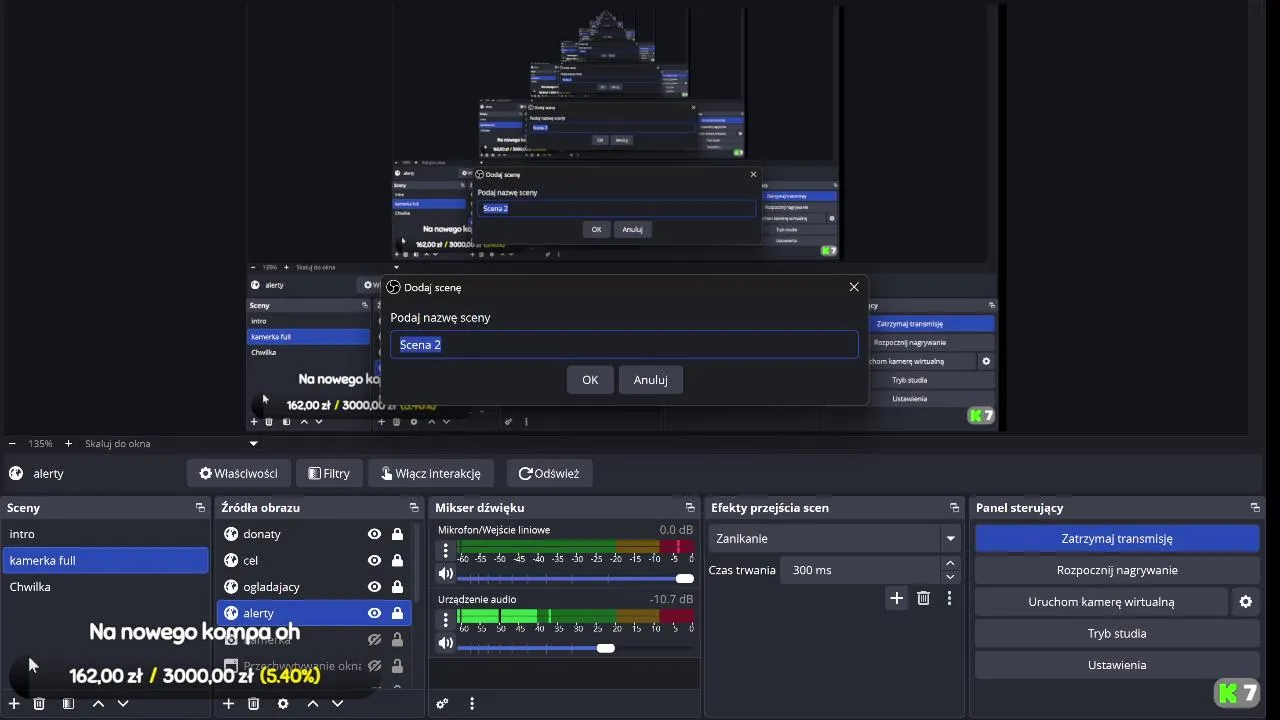Click the Właściwości source toolbar button

point(239,473)
